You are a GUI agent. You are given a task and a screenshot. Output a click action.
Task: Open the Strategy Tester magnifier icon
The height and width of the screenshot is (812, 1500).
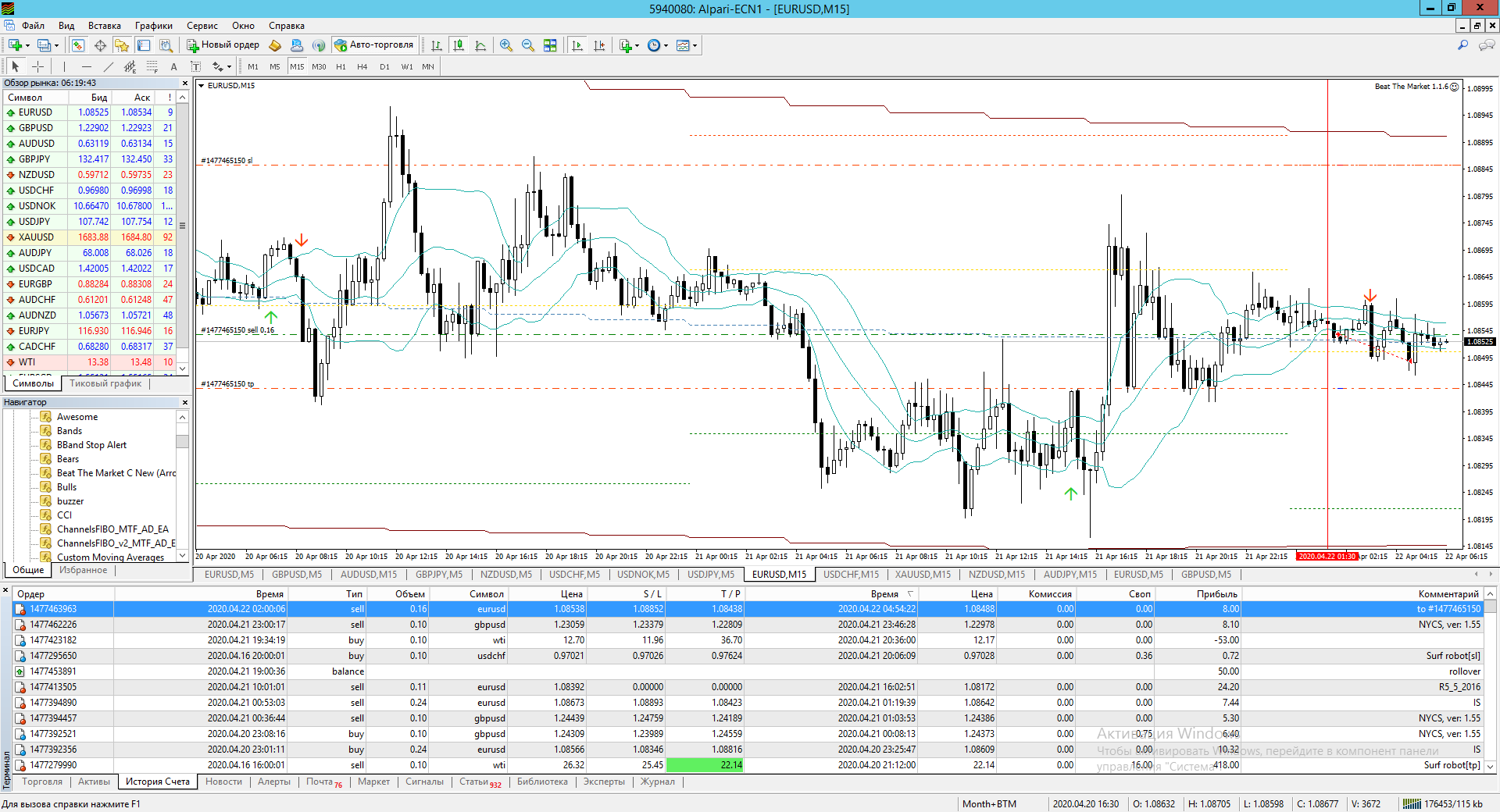tap(166, 45)
